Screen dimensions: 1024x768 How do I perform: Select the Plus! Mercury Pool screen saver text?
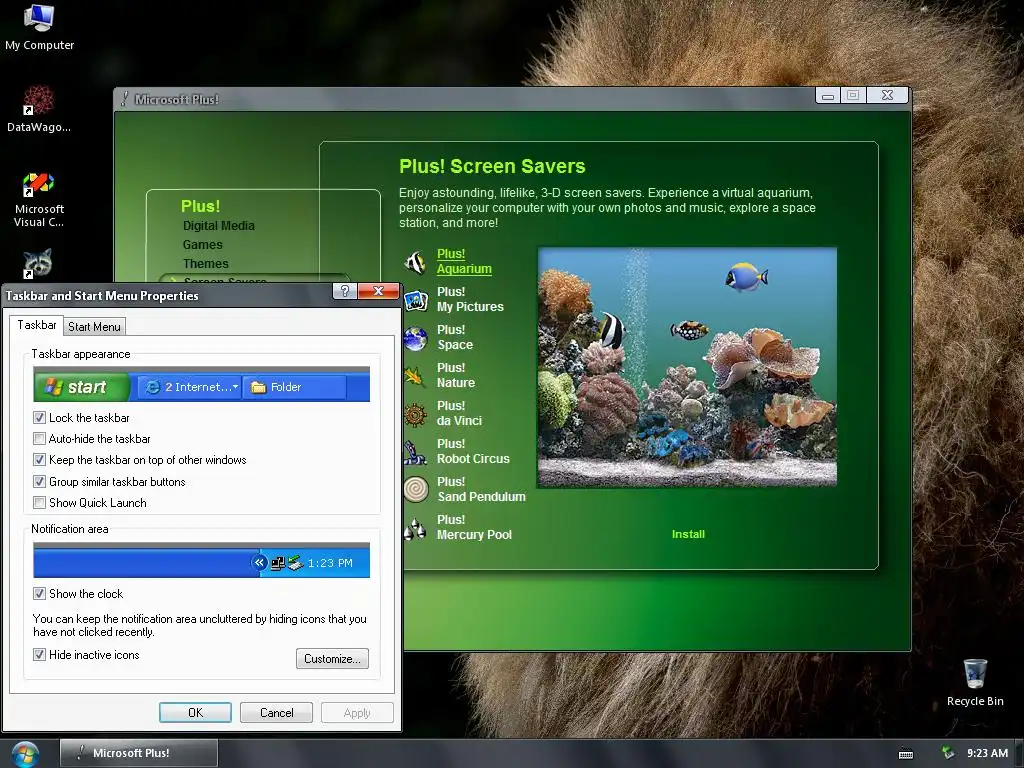[x=475, y=526]
